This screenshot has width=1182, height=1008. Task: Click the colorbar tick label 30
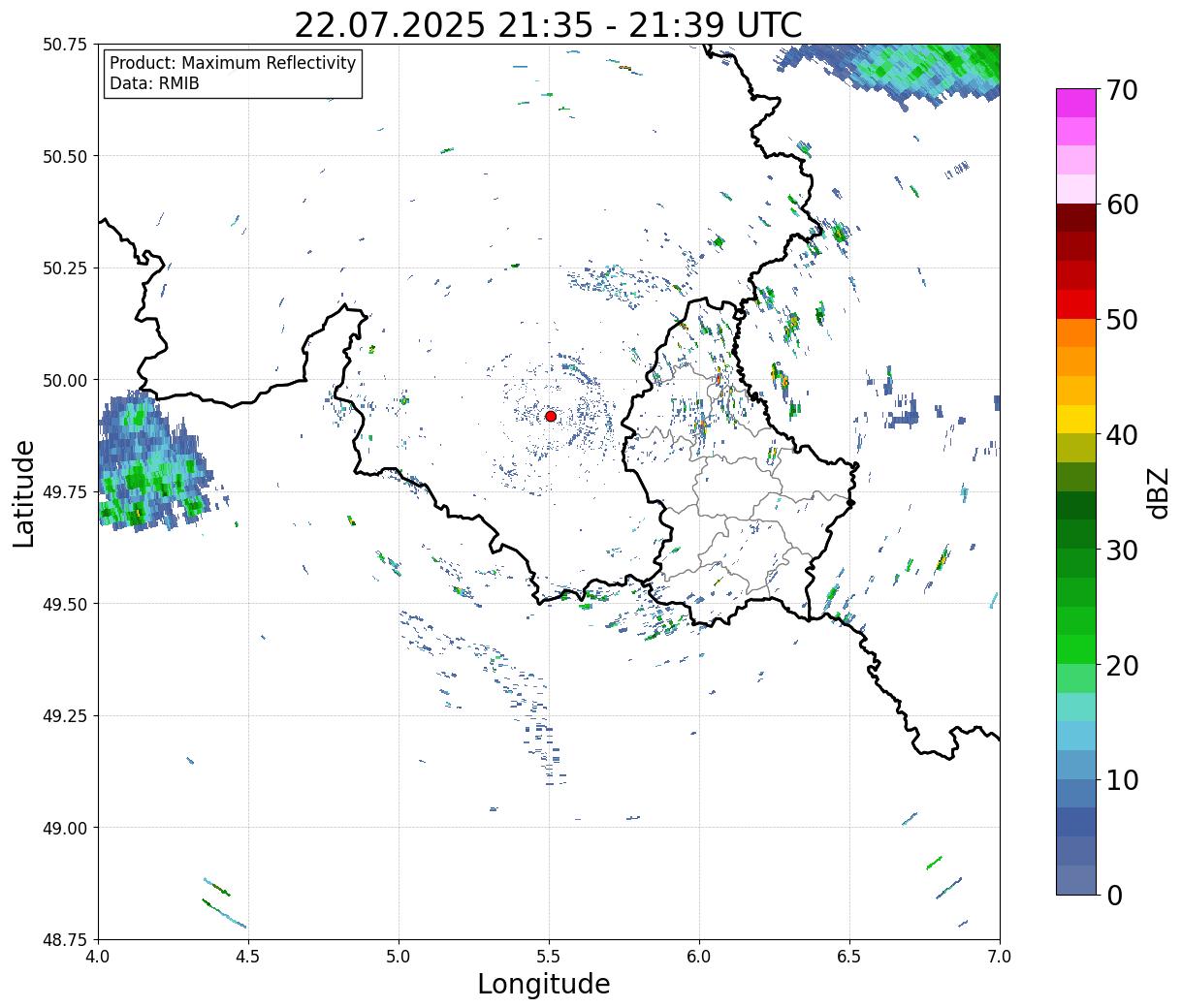tap(1122, 551)
